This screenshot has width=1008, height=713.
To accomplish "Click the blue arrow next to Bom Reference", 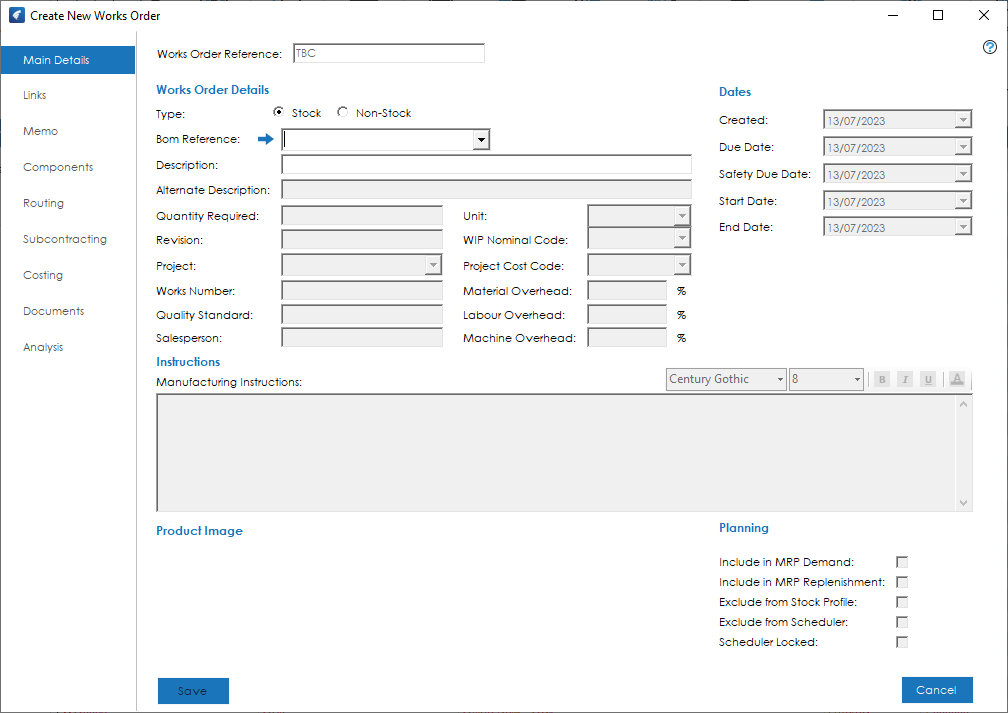I will click(x=266, y=139).
